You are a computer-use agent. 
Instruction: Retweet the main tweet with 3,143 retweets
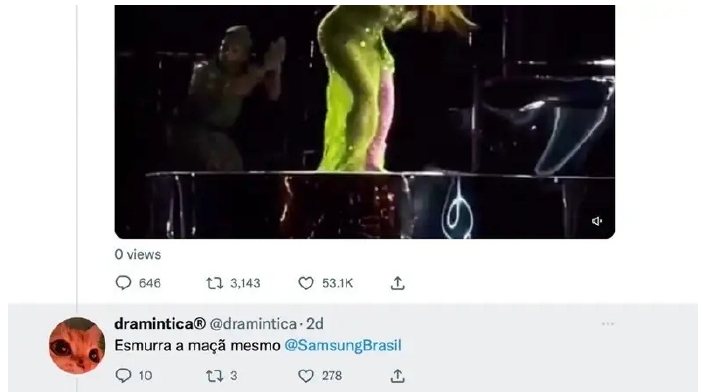tap(214, 283)
